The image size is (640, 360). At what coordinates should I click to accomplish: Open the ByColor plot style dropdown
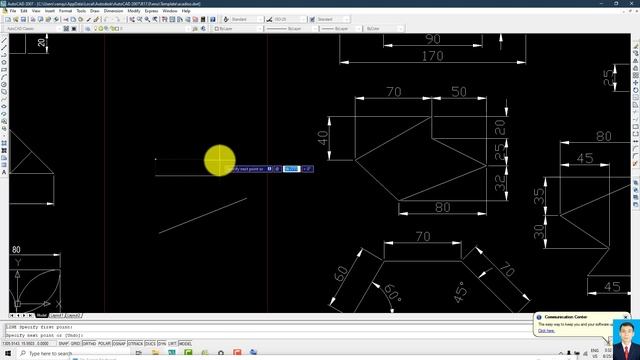(384, 29)
